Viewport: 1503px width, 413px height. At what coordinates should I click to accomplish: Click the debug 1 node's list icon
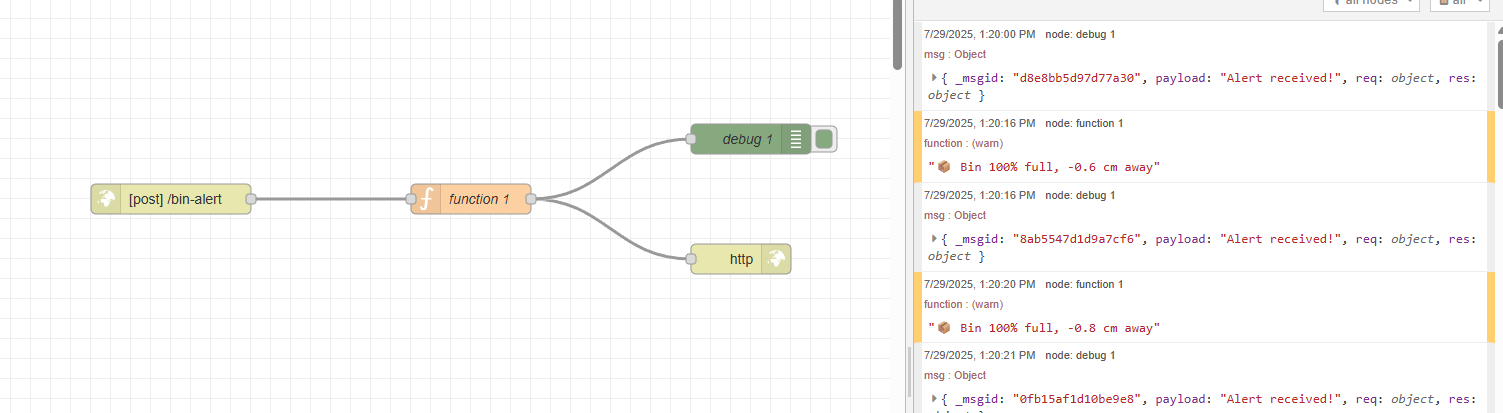click(796, 139)
